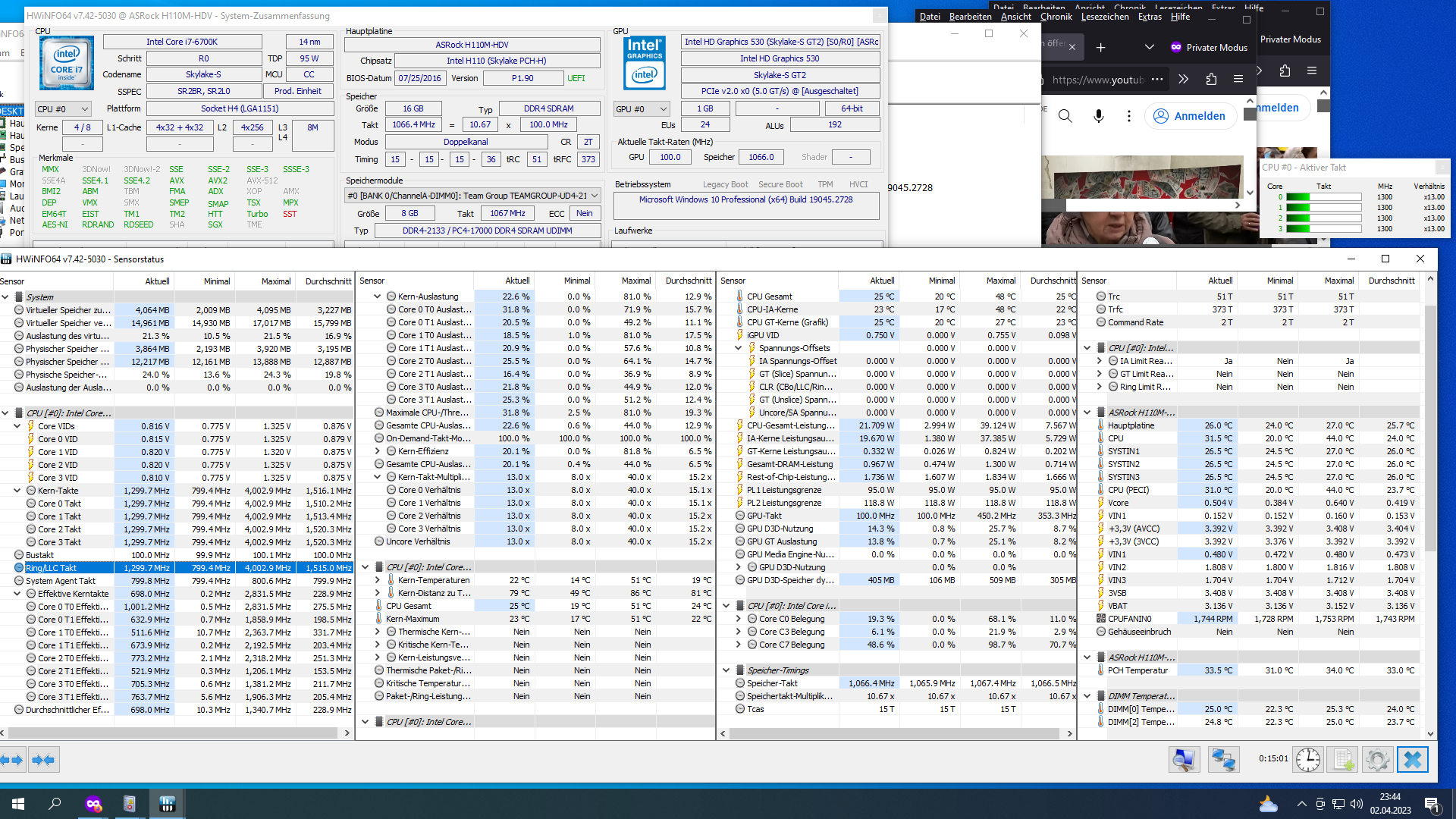Select the screenshot capture icon
The height and width of the screenshot is (819, 1456).
1185,759
